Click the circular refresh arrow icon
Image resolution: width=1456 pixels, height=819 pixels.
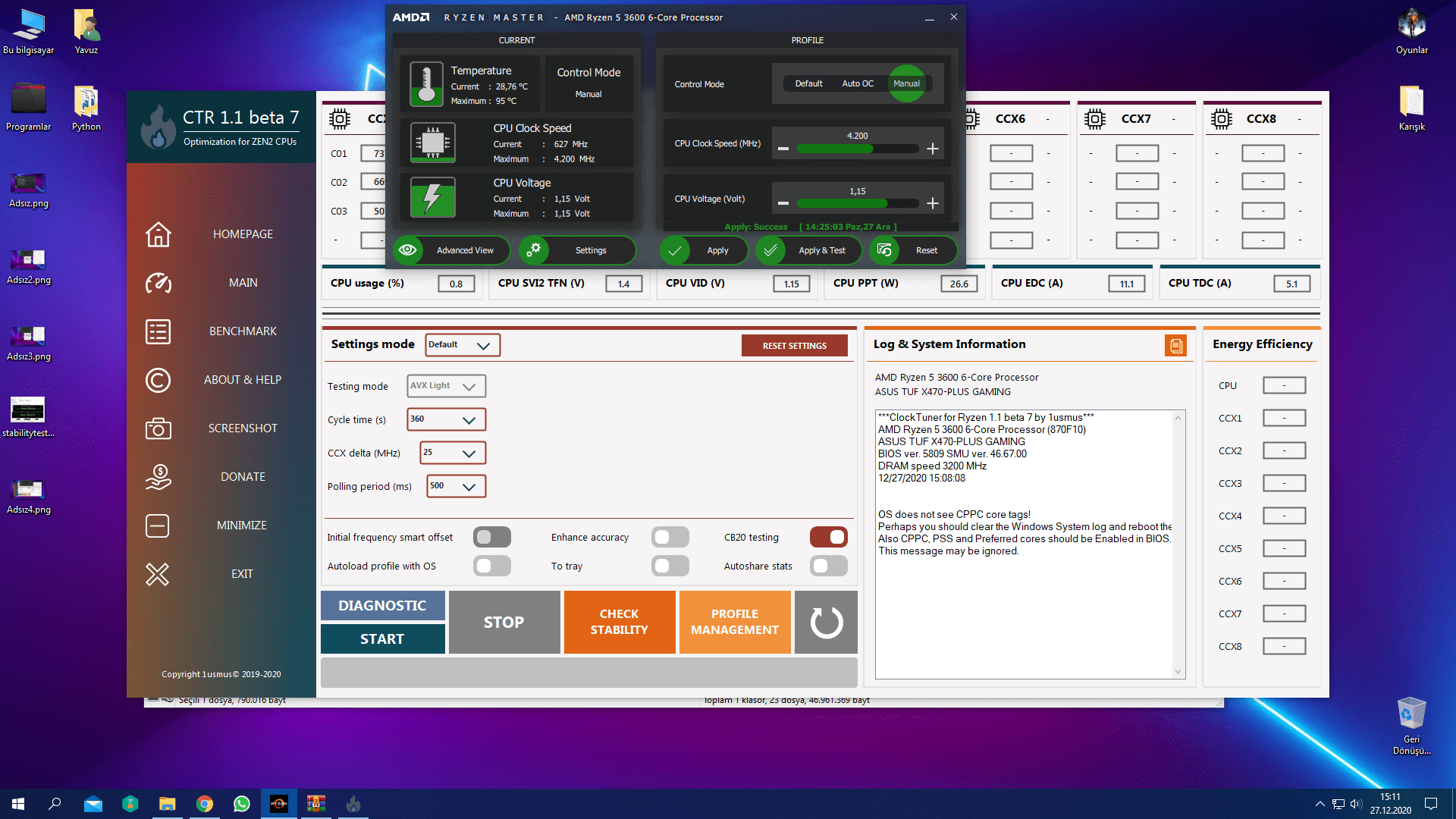(x=826, y=623)
